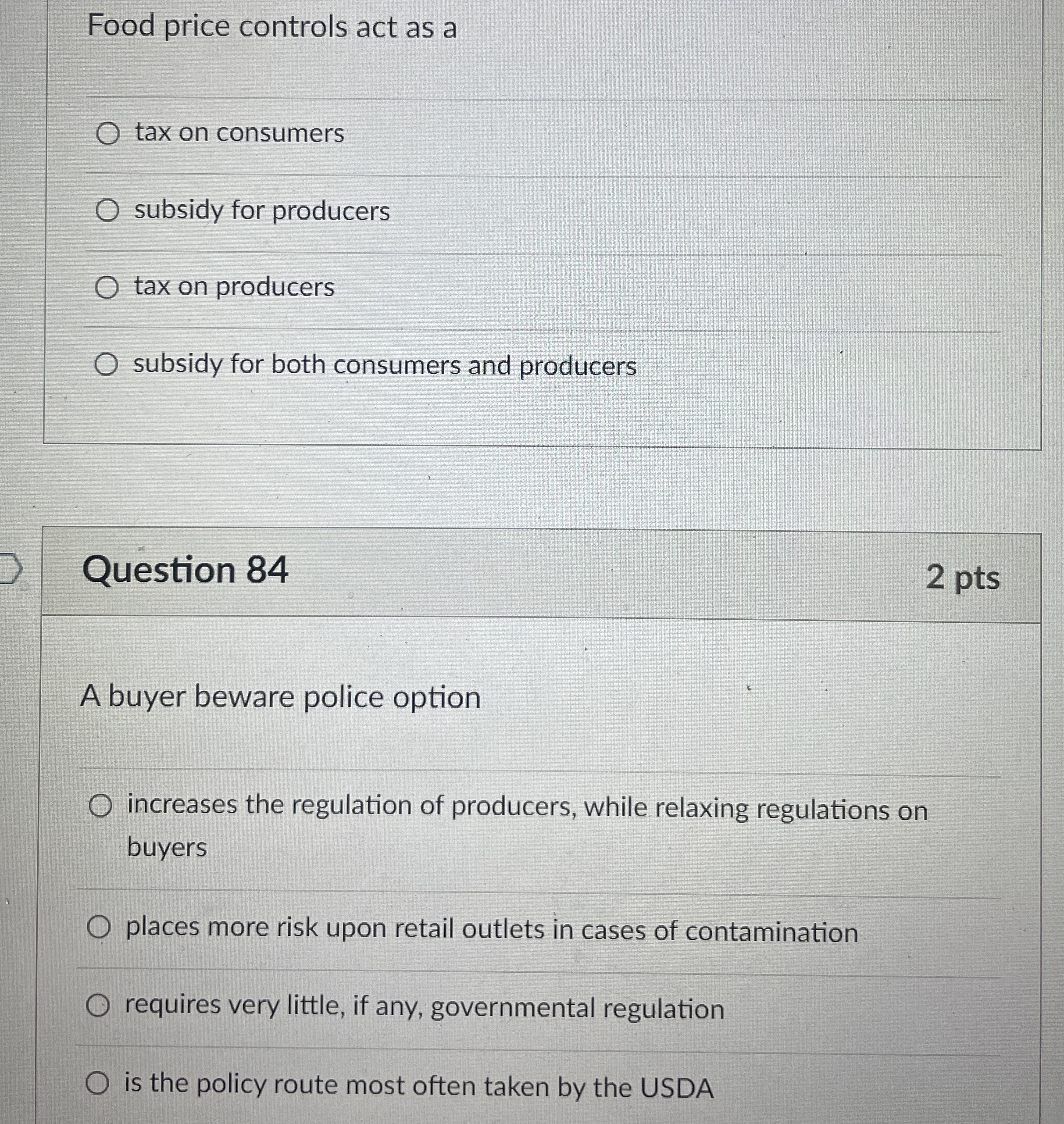Click the Food price controls question text
1064x1124 pixels.
272,27
